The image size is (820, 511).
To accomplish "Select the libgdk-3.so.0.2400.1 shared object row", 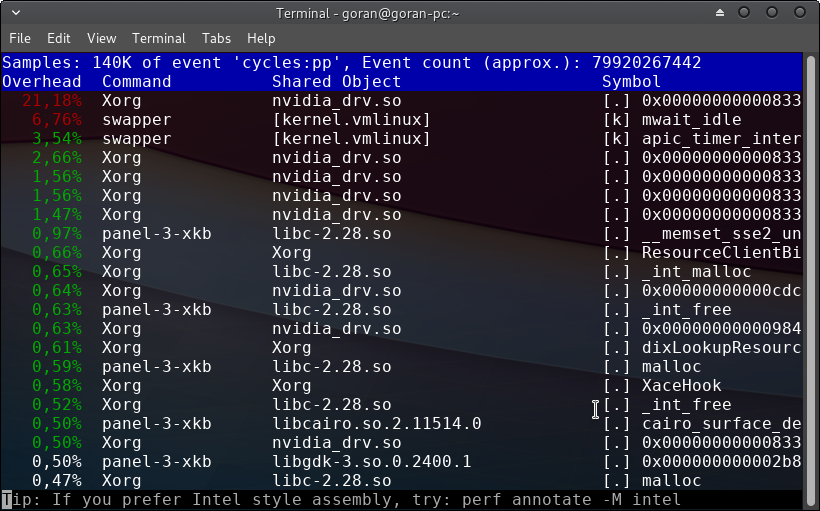I will [371, 462].
